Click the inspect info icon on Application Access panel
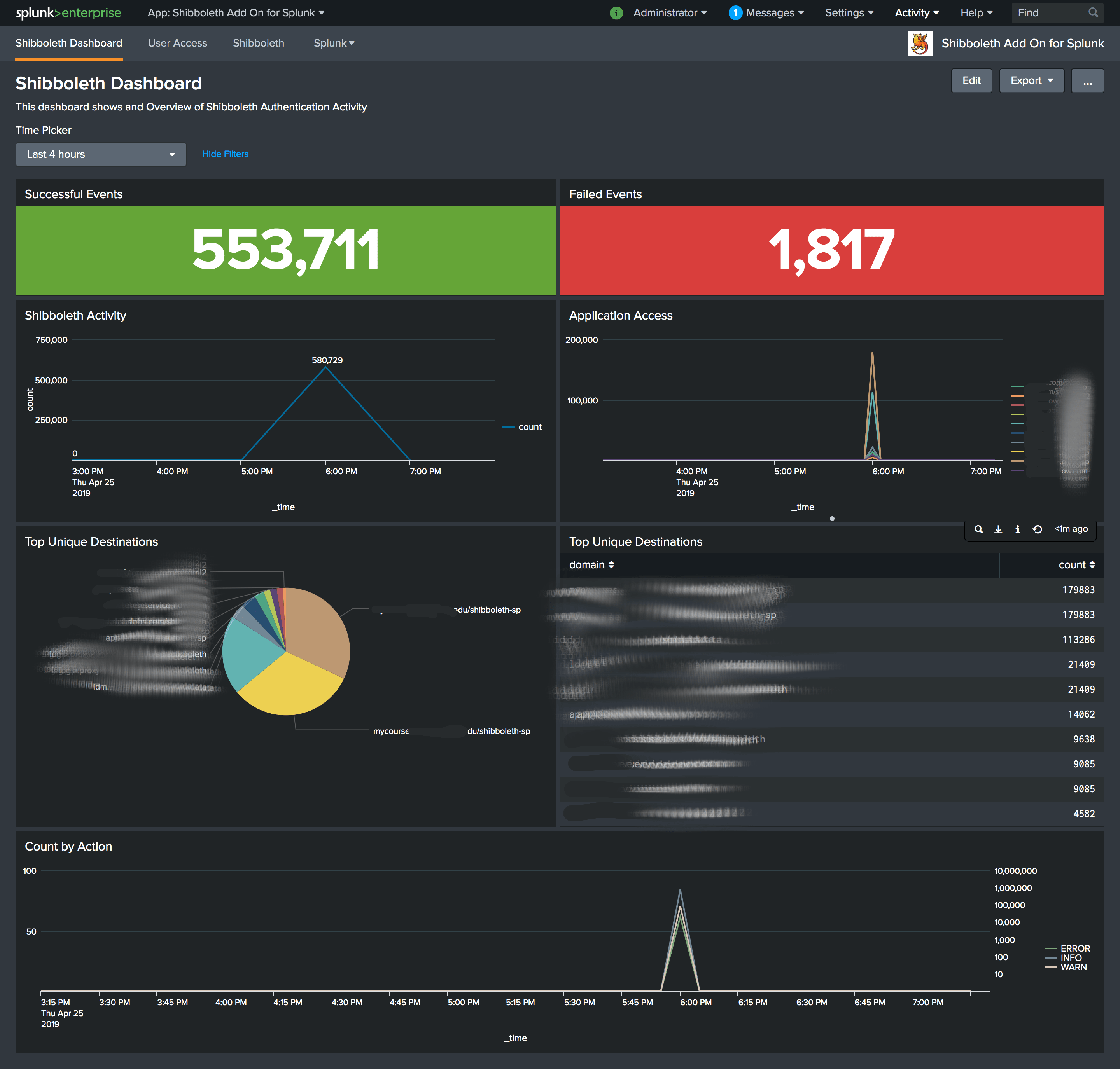Viewport: 1120px width, 1069px height. [x=1017, y=529]
